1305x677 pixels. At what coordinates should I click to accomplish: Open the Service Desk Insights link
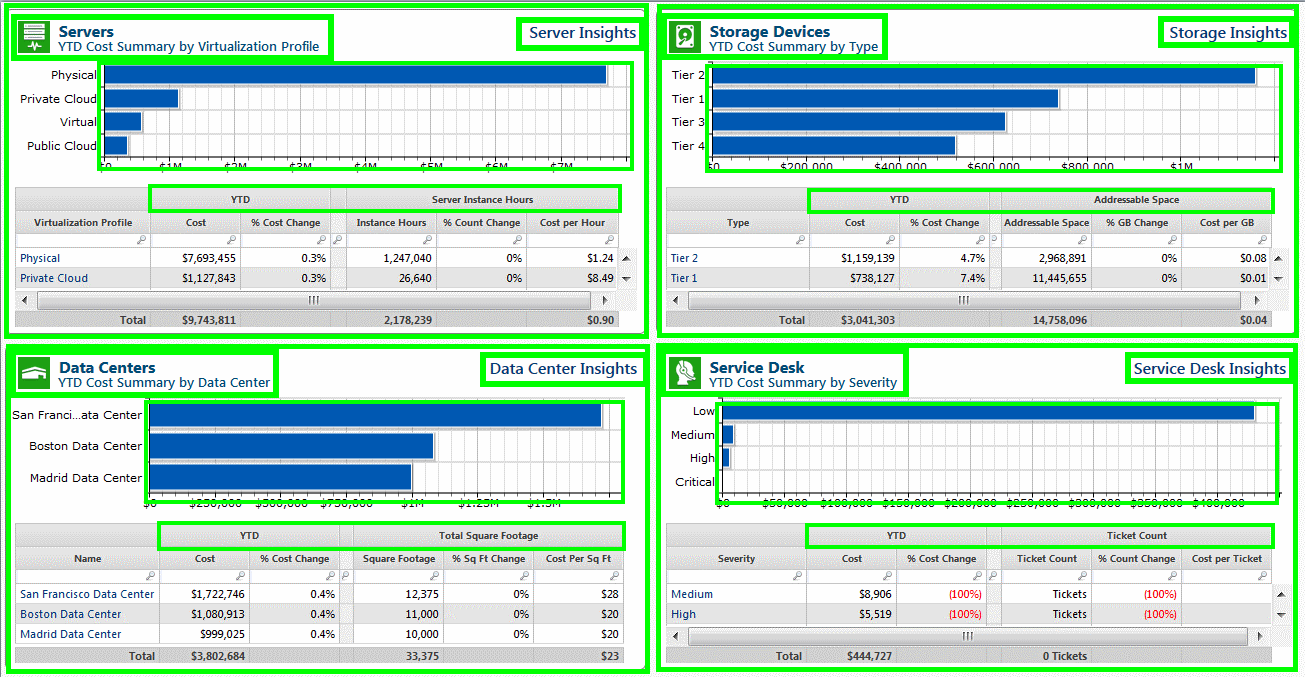click(1209, 369)
